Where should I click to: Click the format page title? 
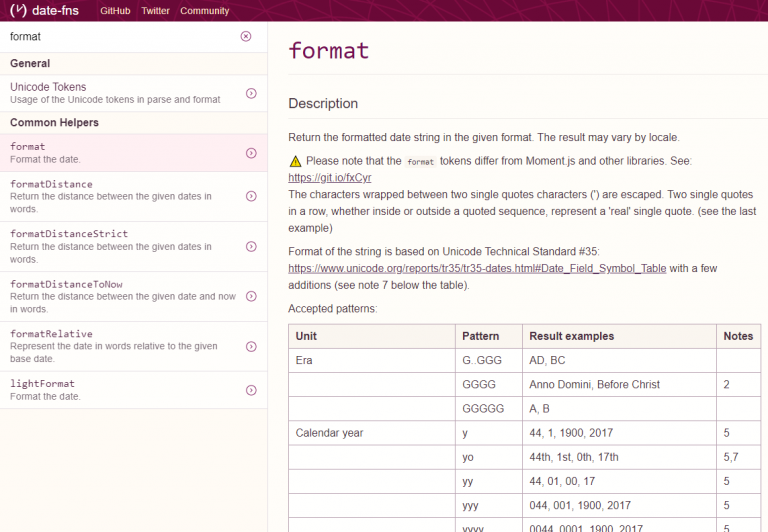click(329, 50)
